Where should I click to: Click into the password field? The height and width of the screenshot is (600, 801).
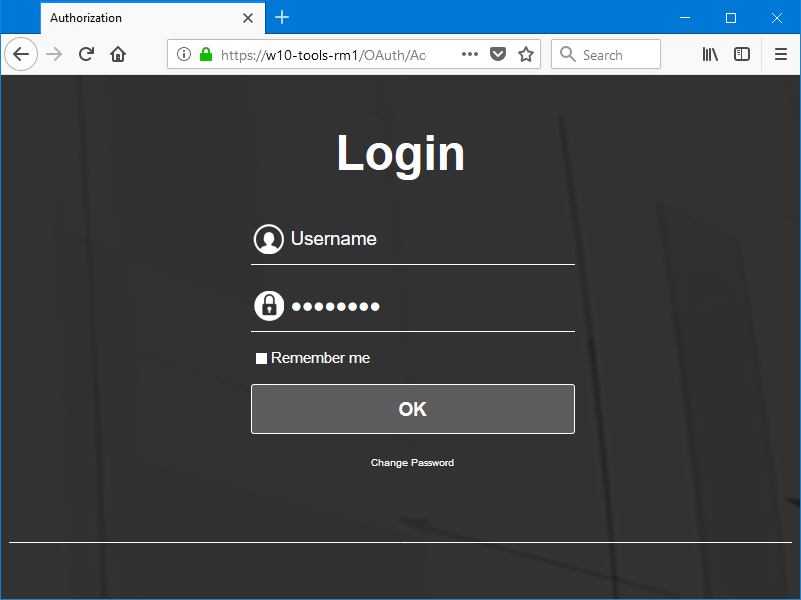(x=430, y=306)
